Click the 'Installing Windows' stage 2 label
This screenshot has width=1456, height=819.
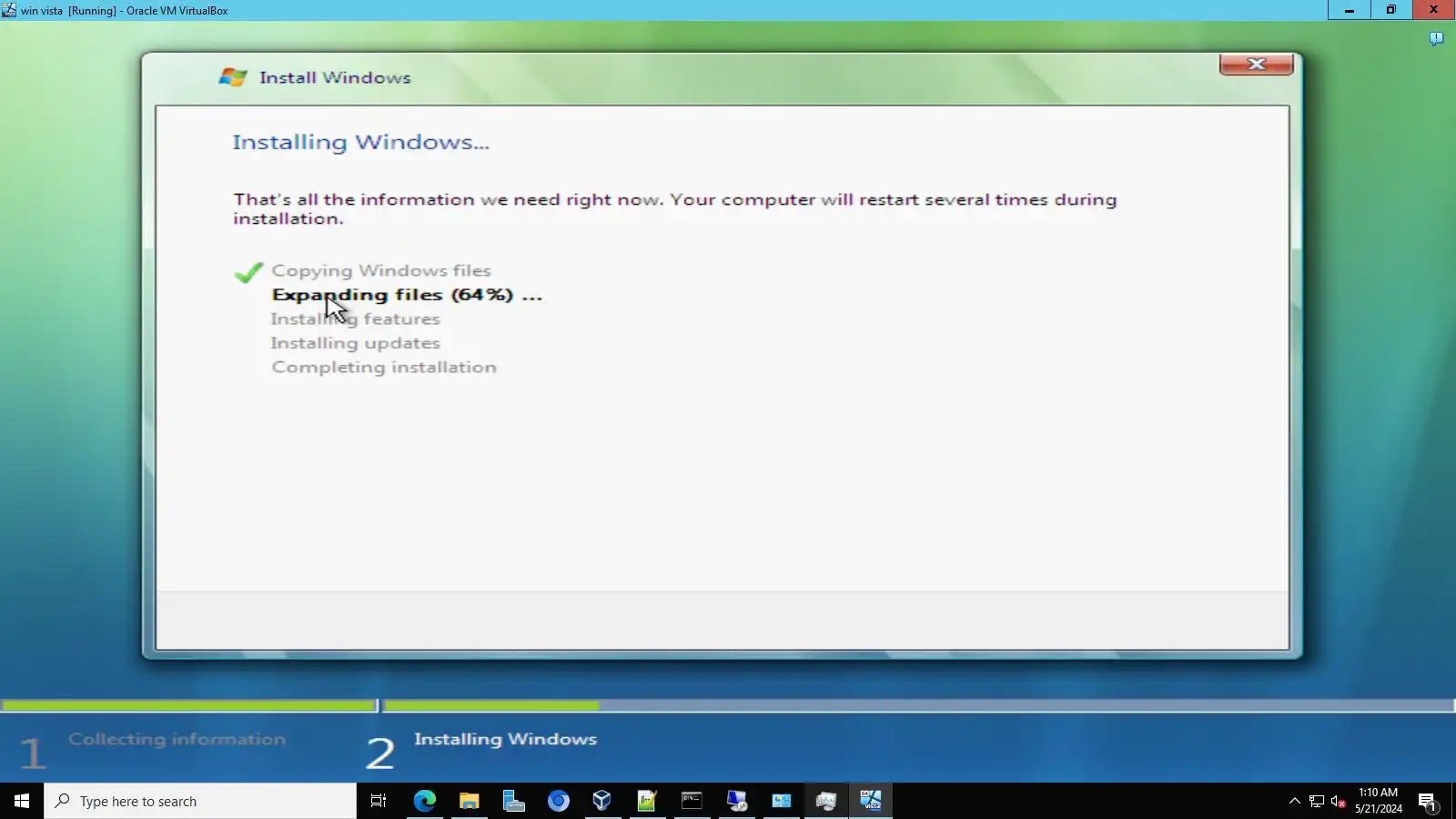coord(505,739)
